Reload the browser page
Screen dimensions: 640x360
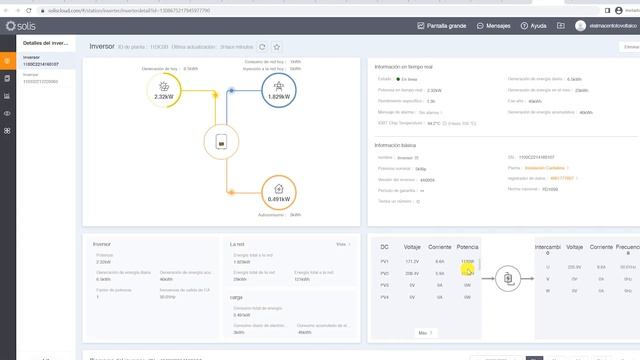29,11
